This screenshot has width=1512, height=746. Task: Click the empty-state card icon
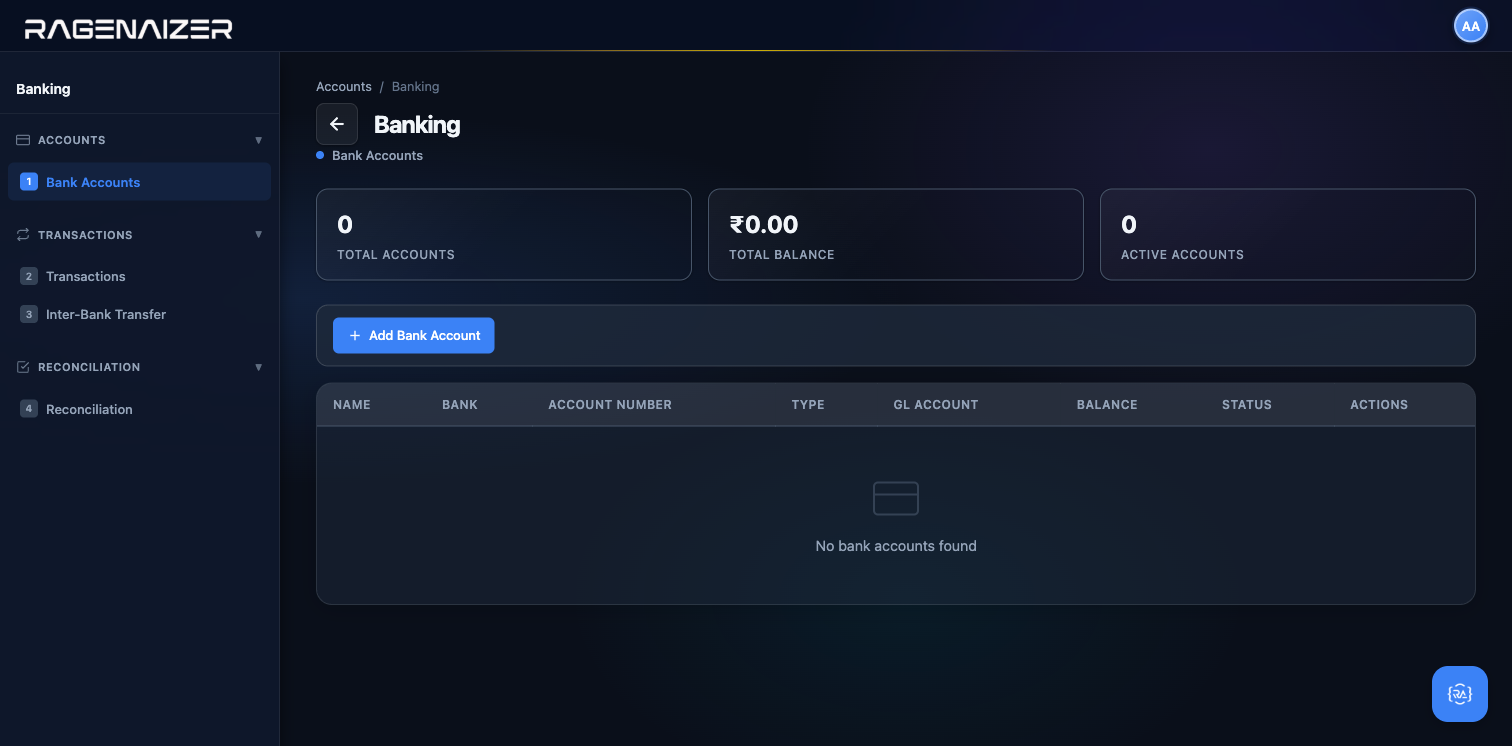pos(896,498)
